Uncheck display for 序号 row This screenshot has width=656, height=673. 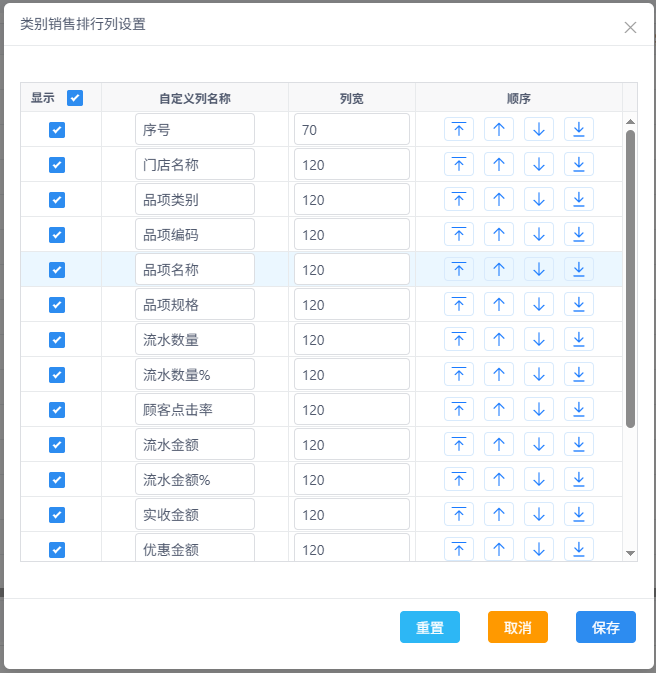point(57,130)
